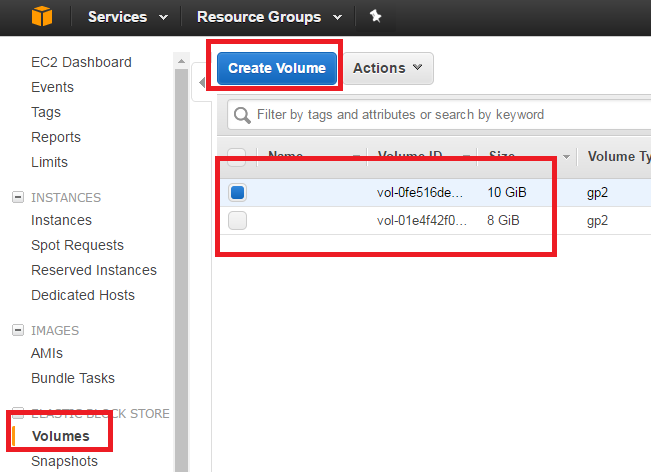
Task: Open EC2 Dashboard in the sidebar
Action: 82,62
